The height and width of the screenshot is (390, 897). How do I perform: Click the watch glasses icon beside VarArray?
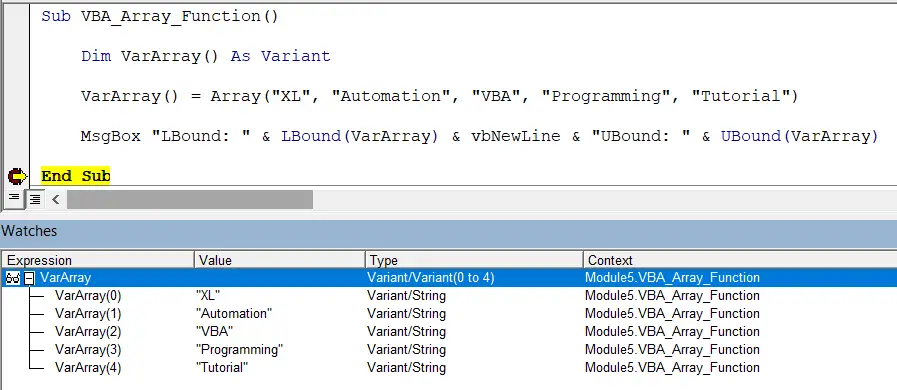(x=13, y=278)
